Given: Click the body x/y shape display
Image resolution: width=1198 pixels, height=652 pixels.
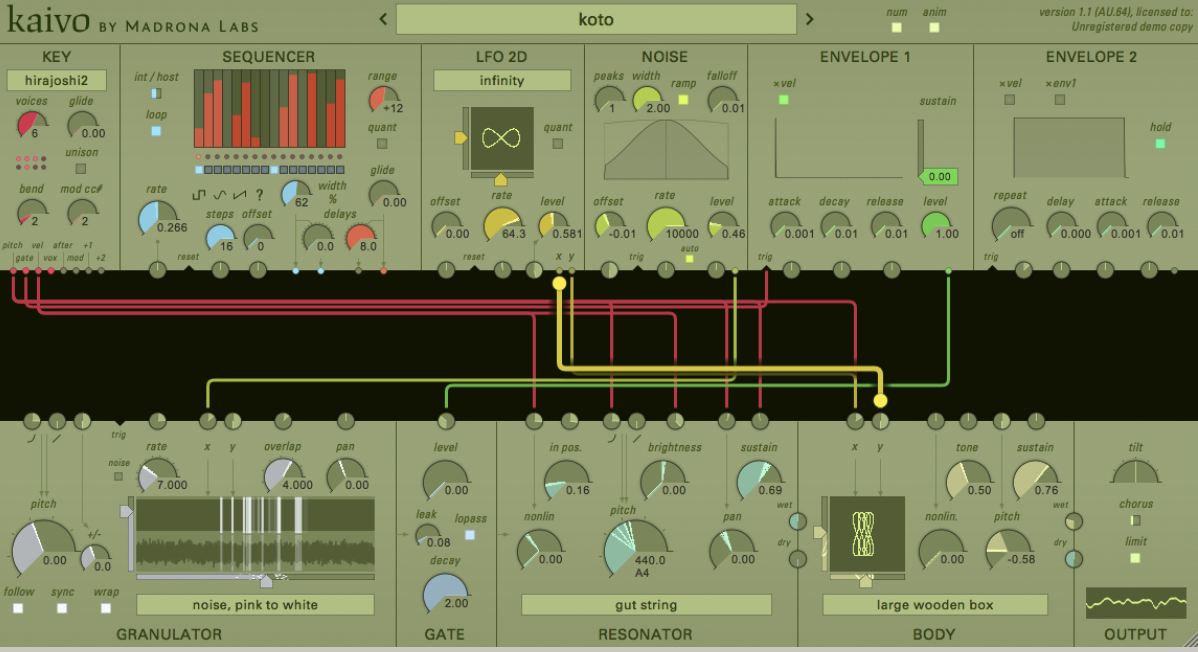Looking at the screenshot, I should click(x=867, y=534).
